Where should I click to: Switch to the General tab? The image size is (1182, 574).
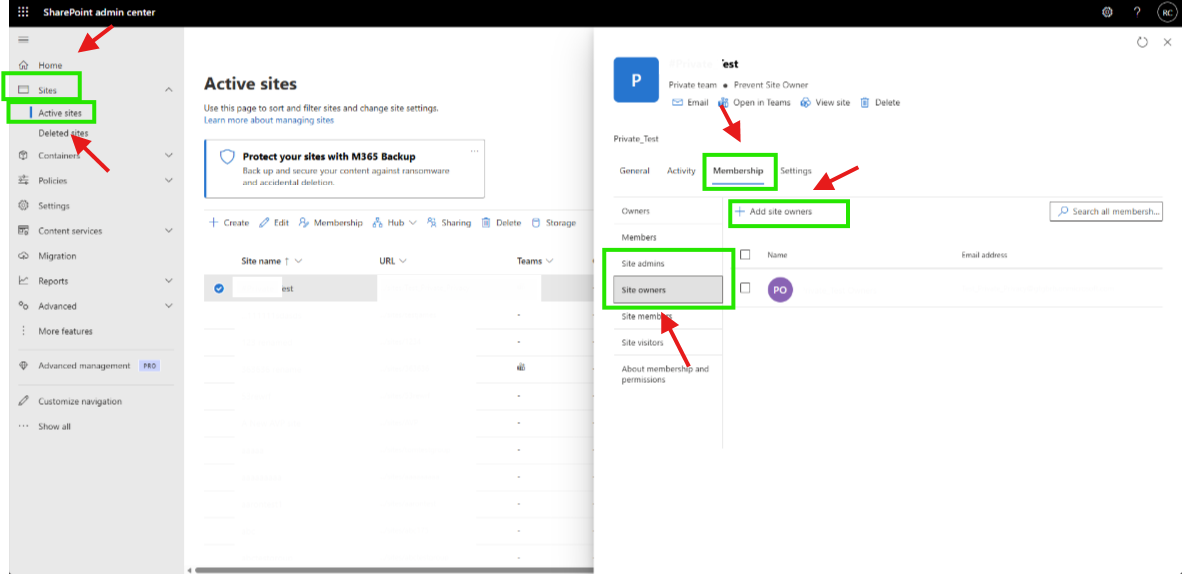point(635,171)
